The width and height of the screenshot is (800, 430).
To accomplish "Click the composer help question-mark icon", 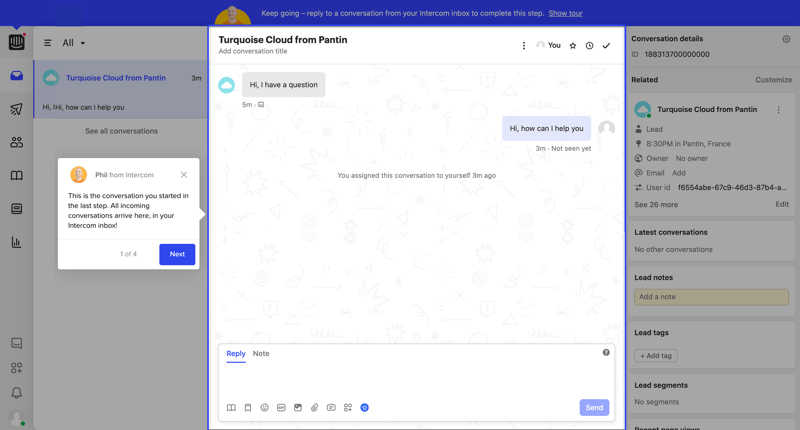I will [x=606, y=352].
